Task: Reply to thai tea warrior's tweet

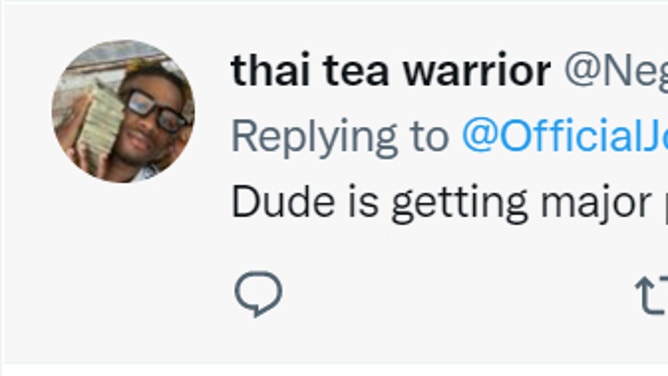Action: pyautogui.click(x=258, y=293)
